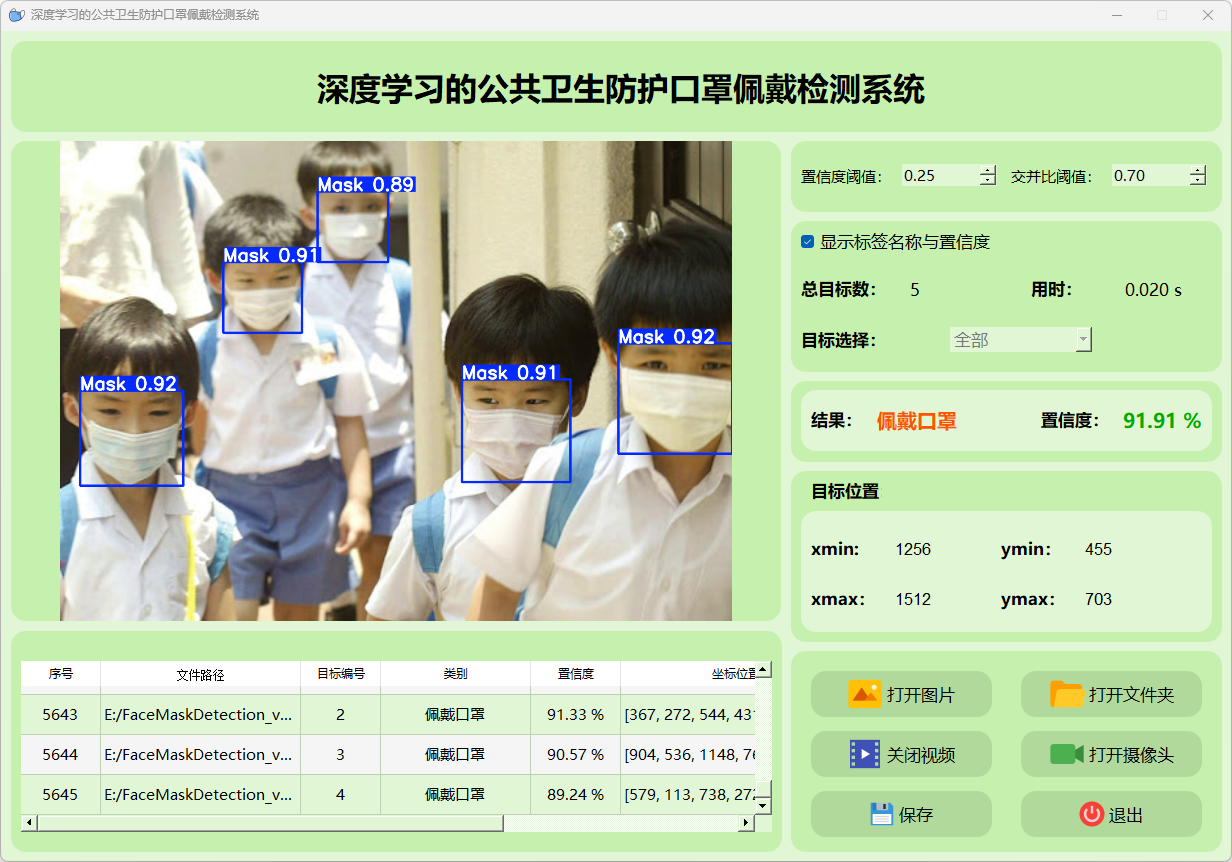Open the target selection dropdown

[1082, 340]
